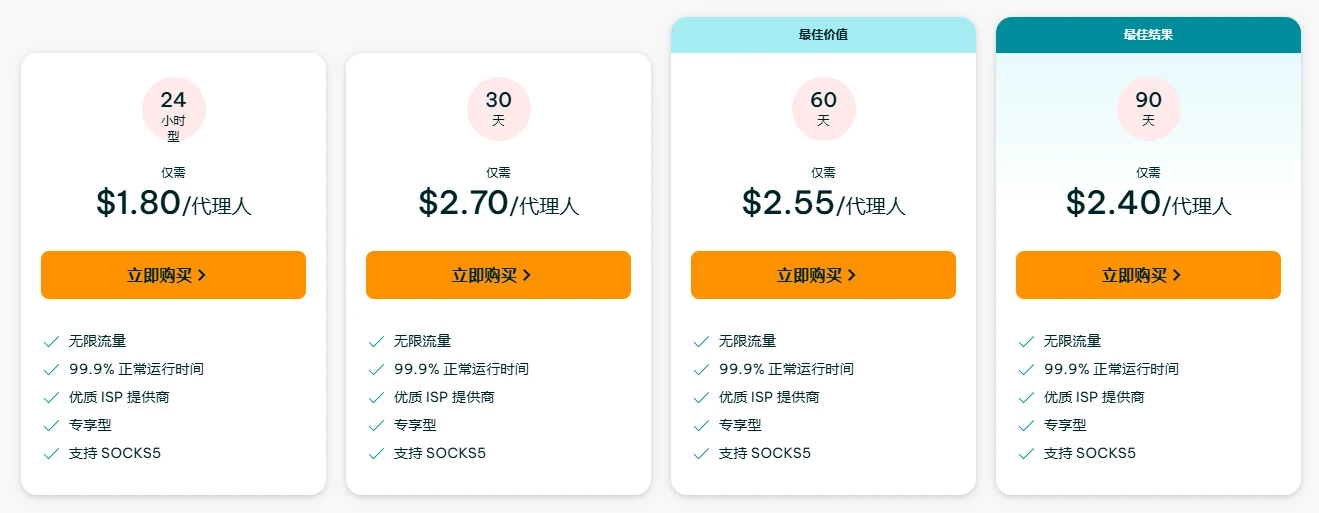Select the 60 天 circular badge
The width and height of the screenshot is (1319, 513).
click(x=823, y=108)
